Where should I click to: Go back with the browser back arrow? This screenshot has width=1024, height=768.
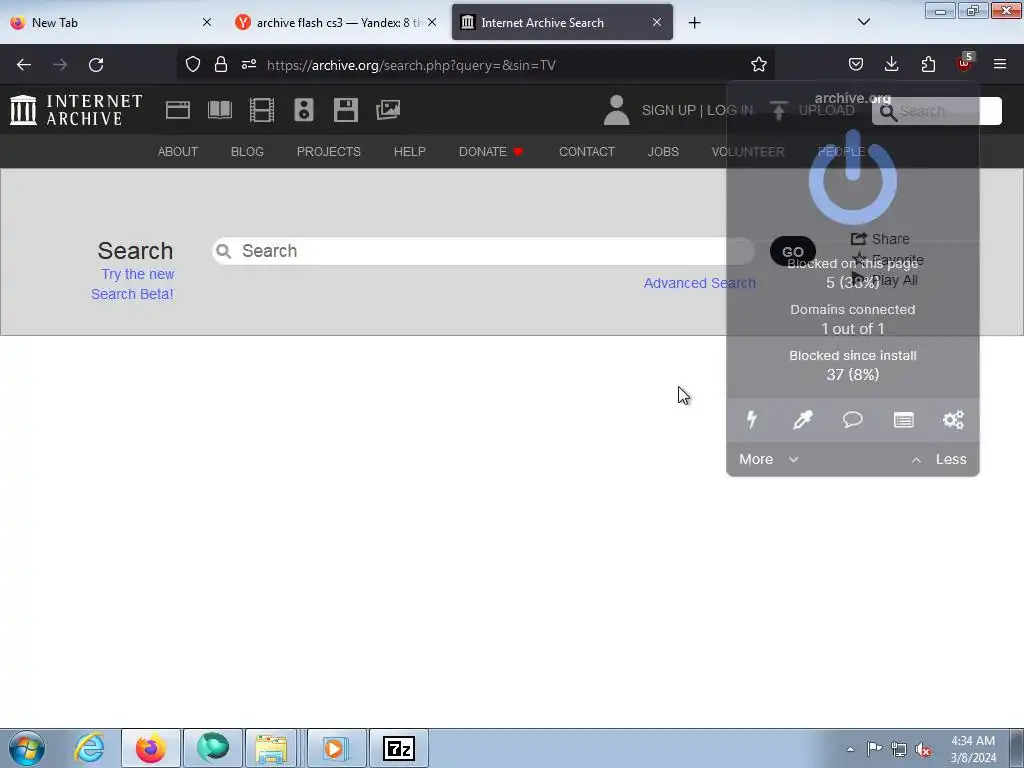coord(24,65)
